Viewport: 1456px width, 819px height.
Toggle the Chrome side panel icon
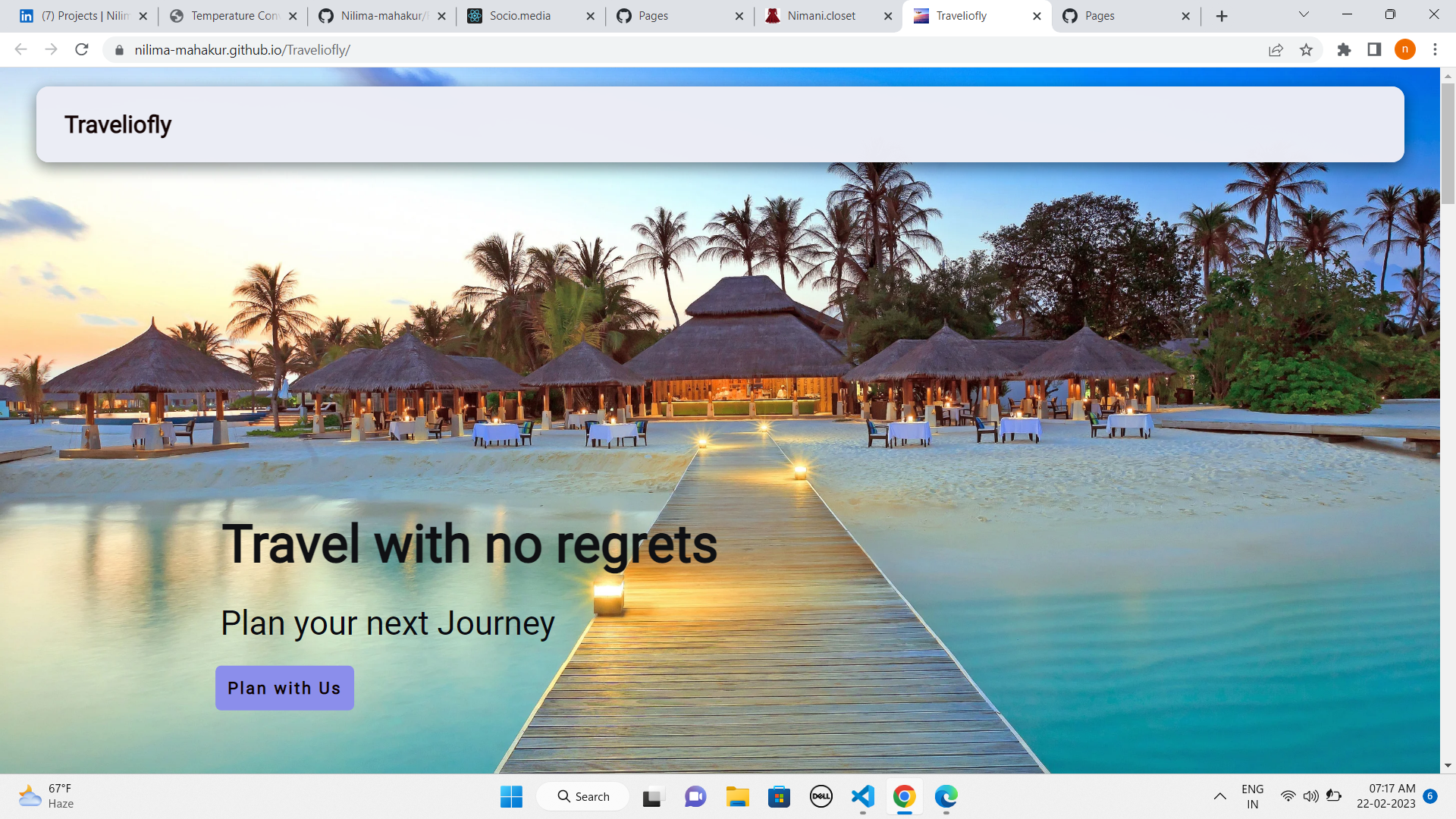(1374, 50)
